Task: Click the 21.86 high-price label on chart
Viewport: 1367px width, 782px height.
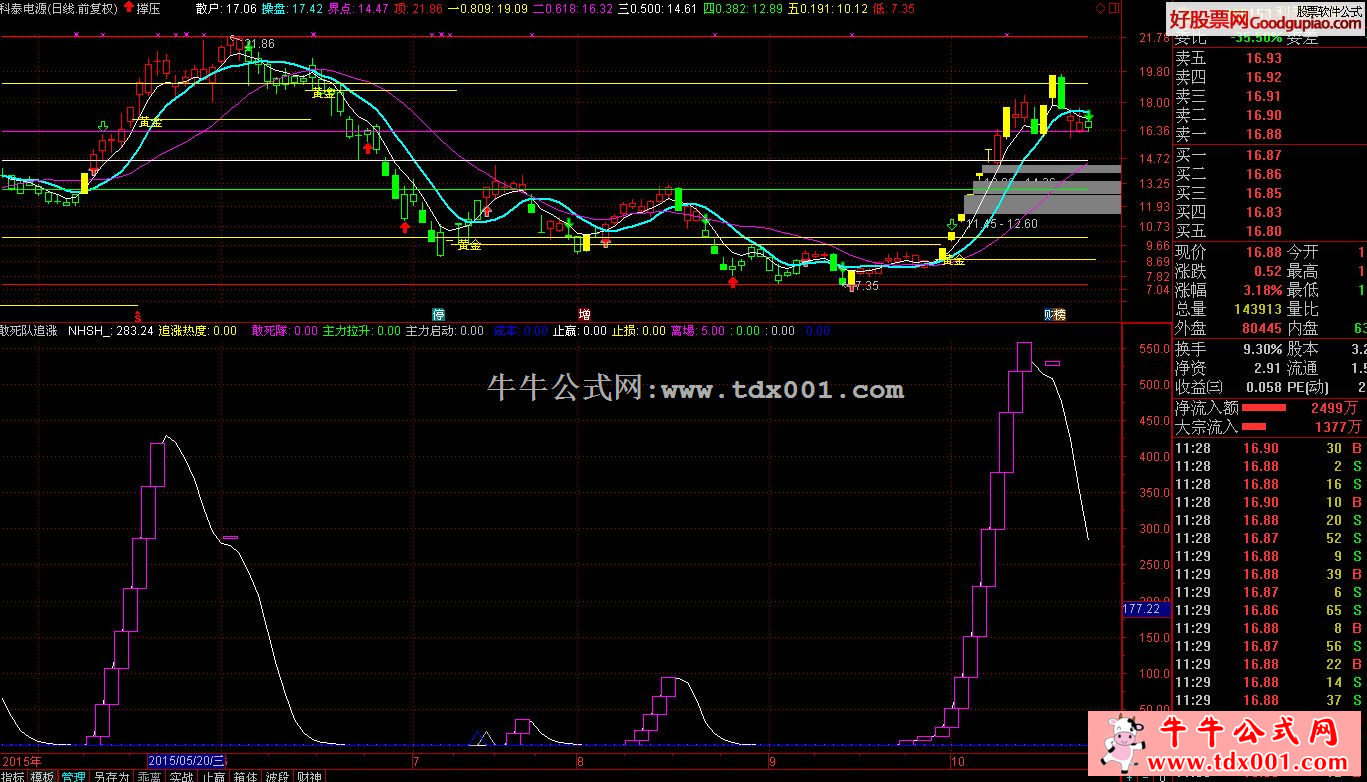Action: tap(258, 44)
